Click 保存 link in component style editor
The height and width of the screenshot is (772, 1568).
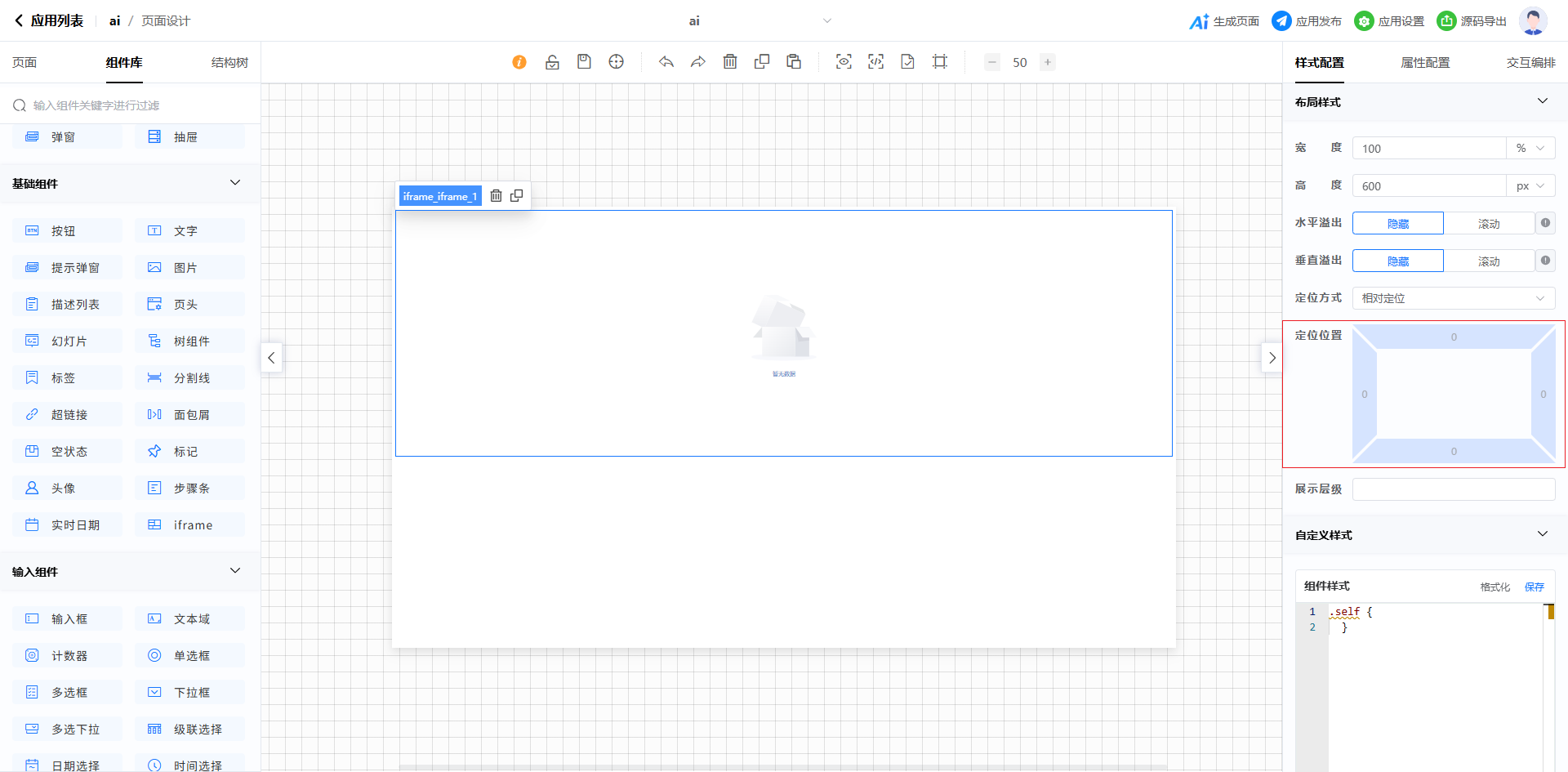pos(1534,587)
